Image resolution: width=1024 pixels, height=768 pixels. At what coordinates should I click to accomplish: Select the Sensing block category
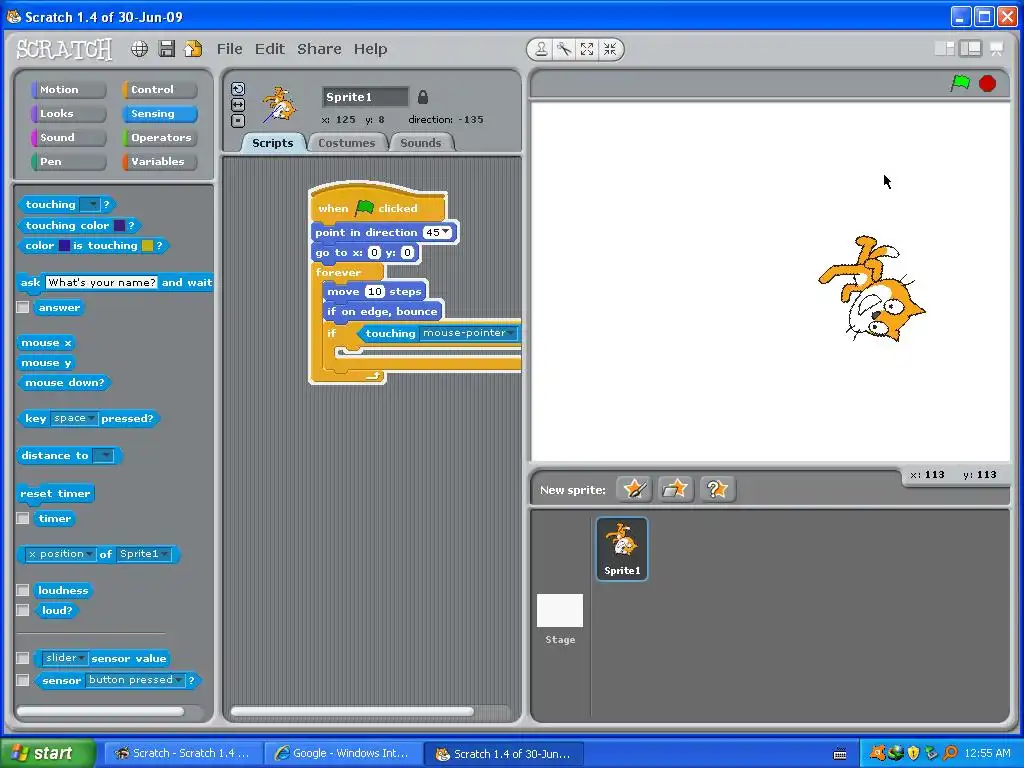click(159, 114)
